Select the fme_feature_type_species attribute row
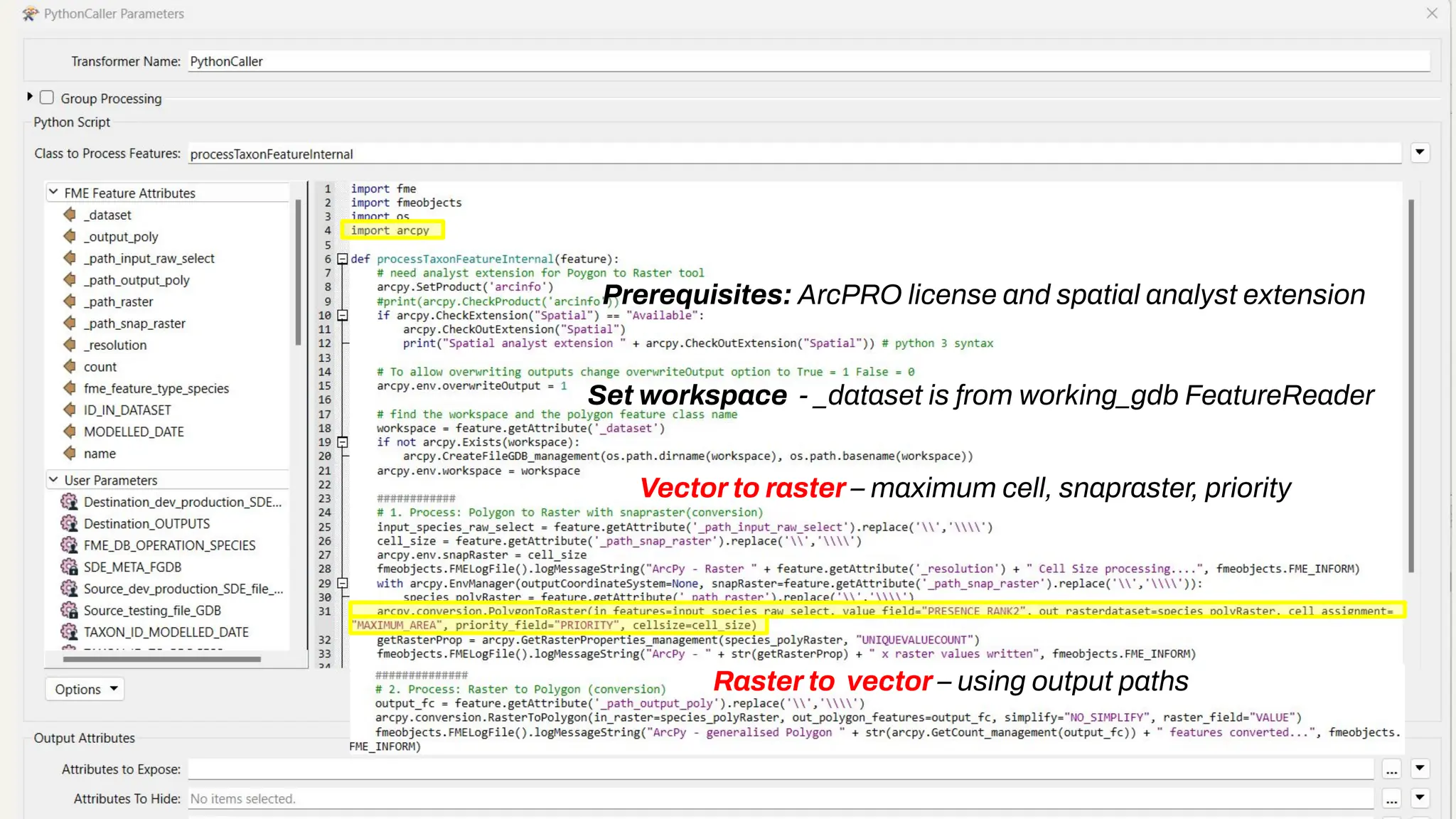The height and width of the screenshot is (819, 1456). [x=168, y=388]
